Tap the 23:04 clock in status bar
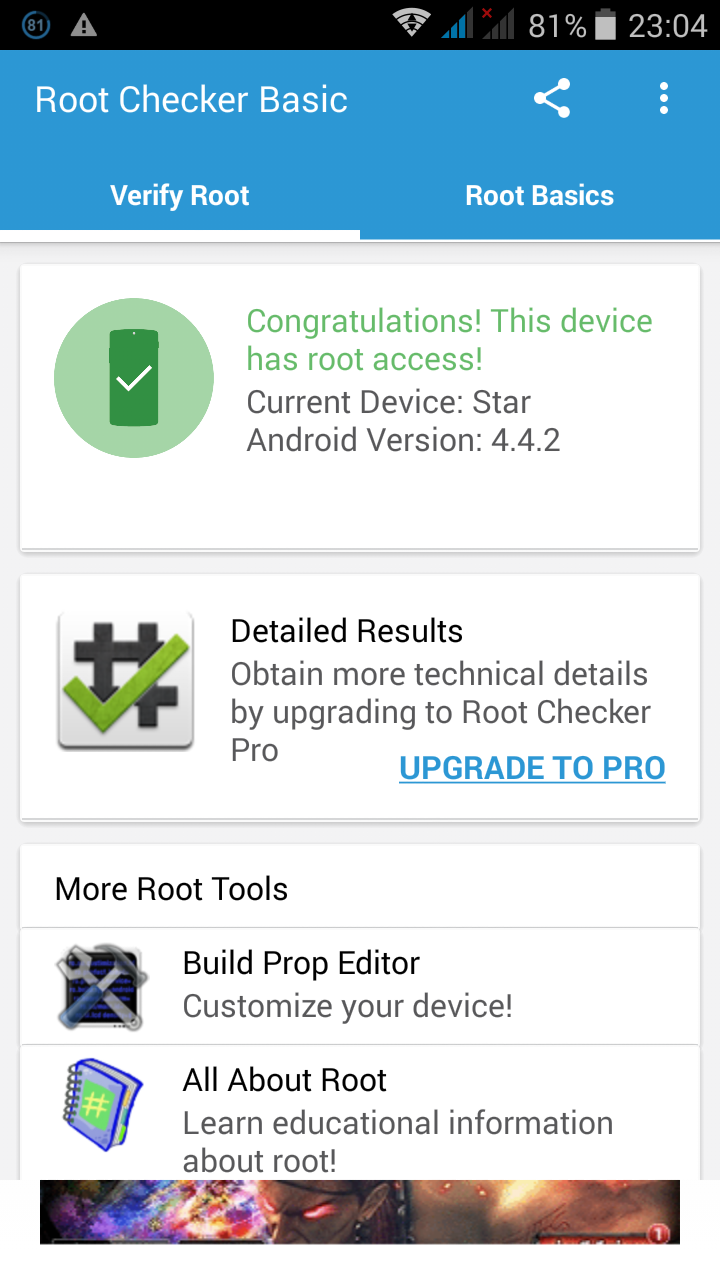The width and height of the screenshot is (720, 1280). coord(667,25)
